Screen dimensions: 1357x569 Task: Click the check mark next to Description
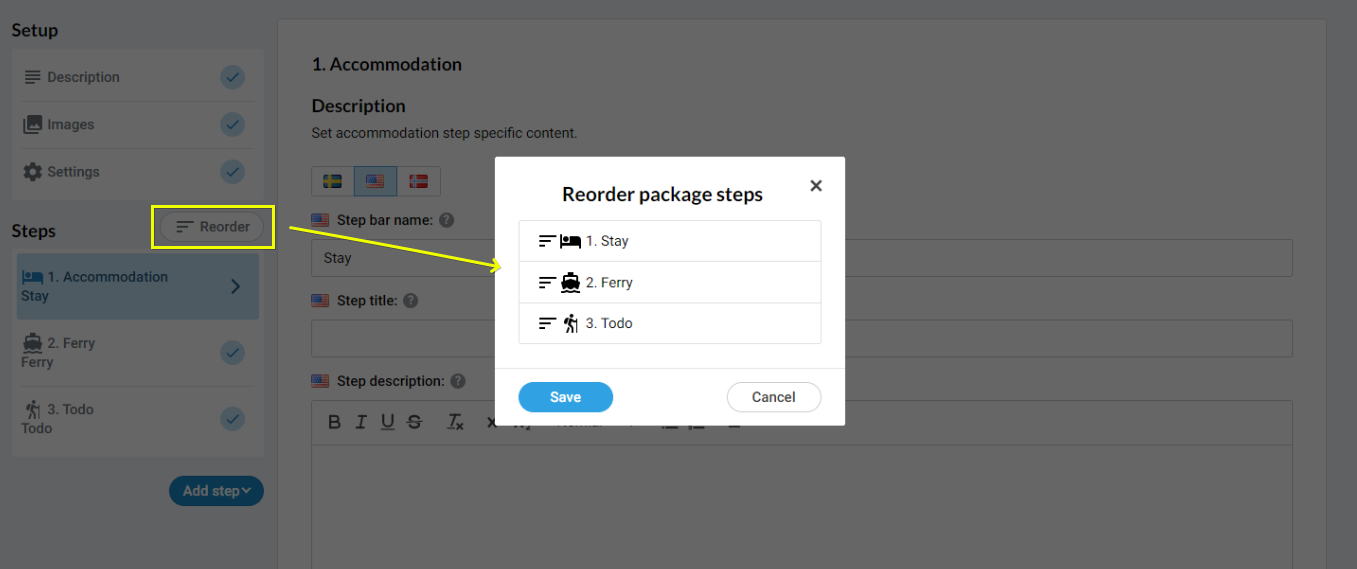coord(232,77)
